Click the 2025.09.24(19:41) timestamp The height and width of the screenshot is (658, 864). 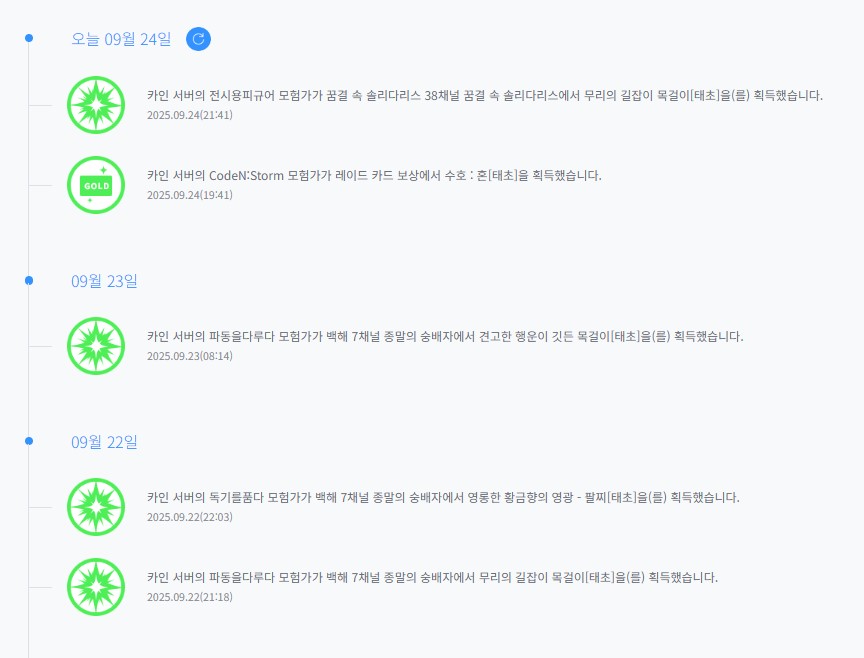(190, 195)
